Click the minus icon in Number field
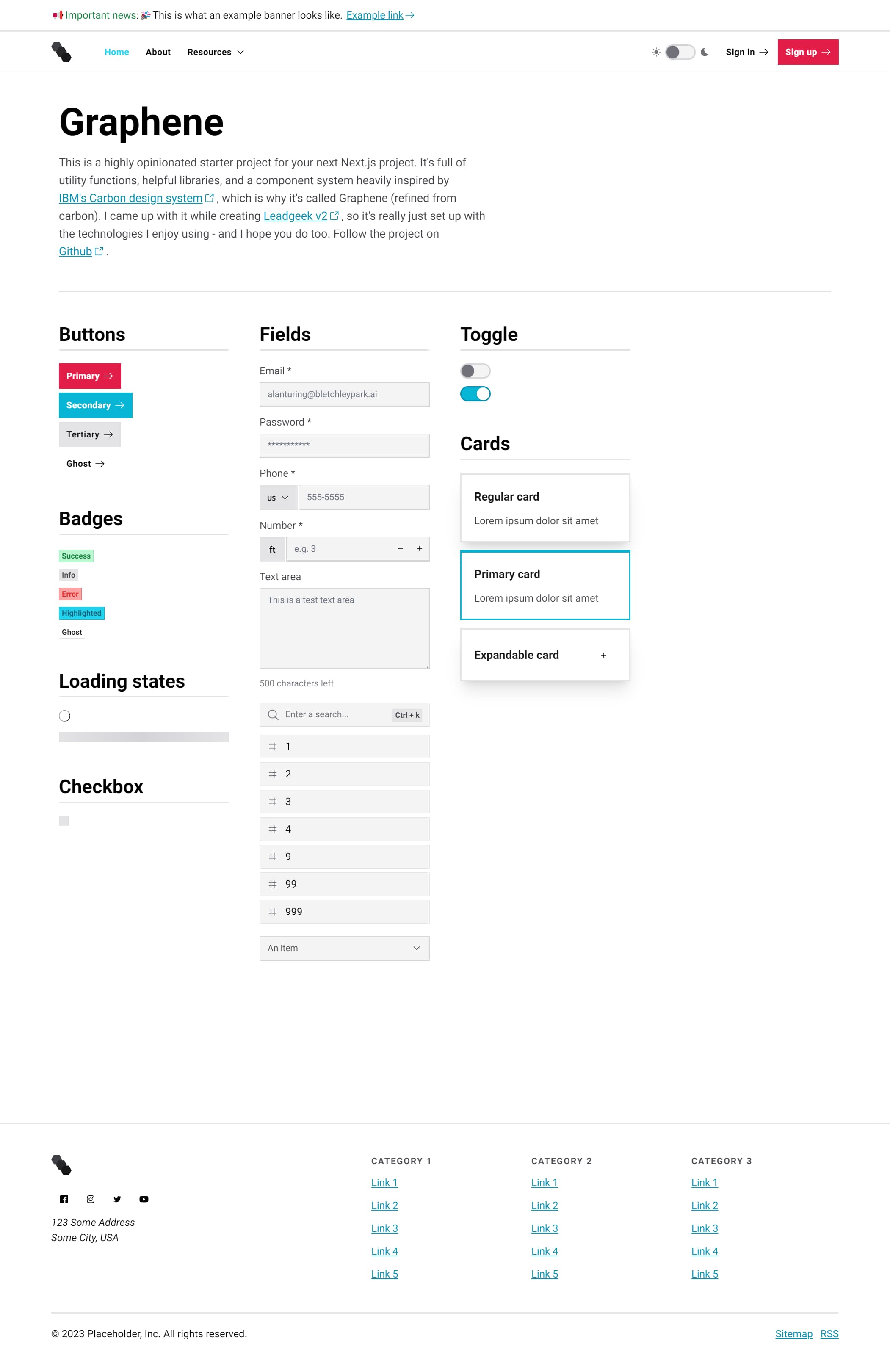890x1372 pixels. click(400, 549)
